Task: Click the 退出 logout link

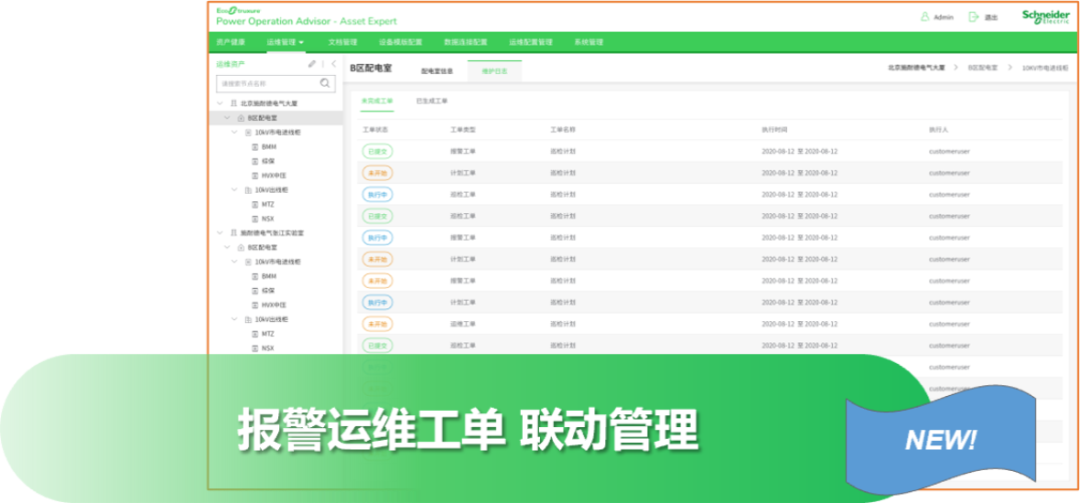Action: point(991,18)
